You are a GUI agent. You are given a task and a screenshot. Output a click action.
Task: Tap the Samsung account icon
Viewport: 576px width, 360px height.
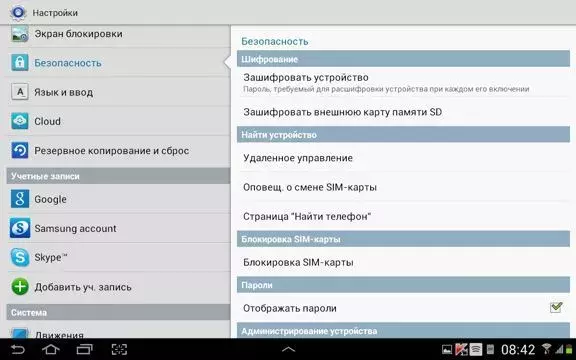20,228
